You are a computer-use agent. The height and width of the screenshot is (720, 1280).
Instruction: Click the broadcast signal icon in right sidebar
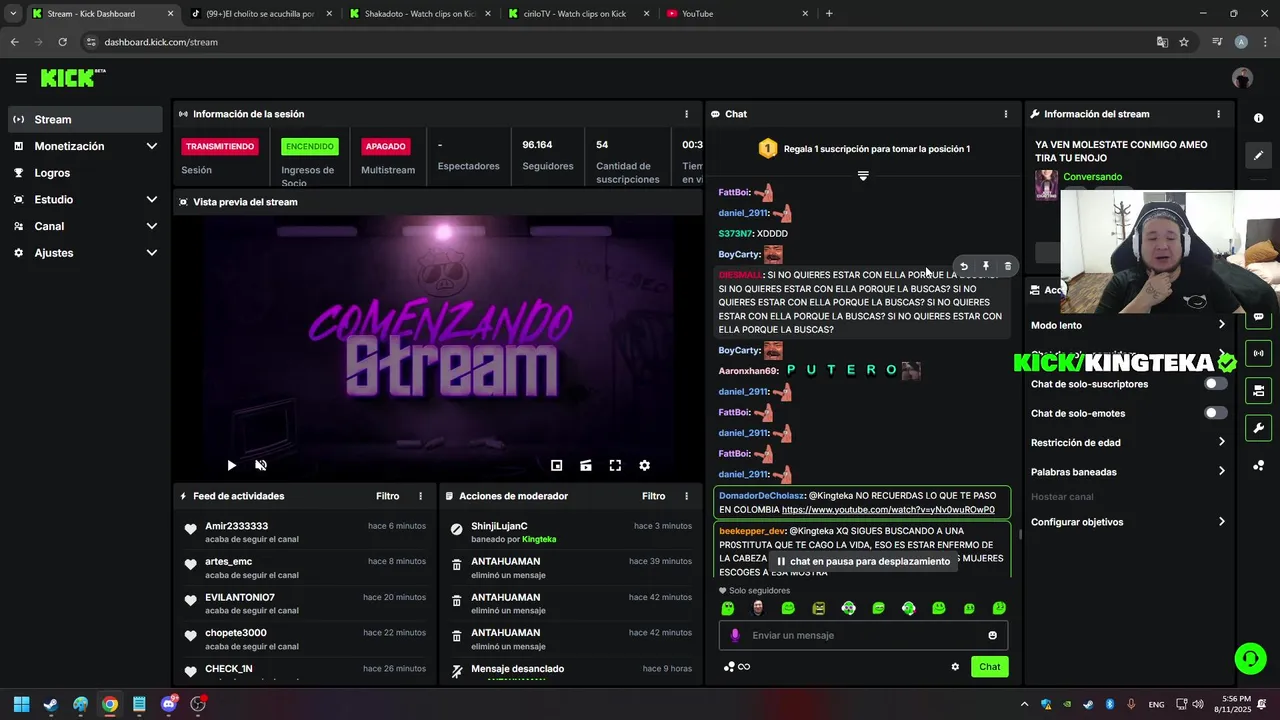tap(1258, 353)
